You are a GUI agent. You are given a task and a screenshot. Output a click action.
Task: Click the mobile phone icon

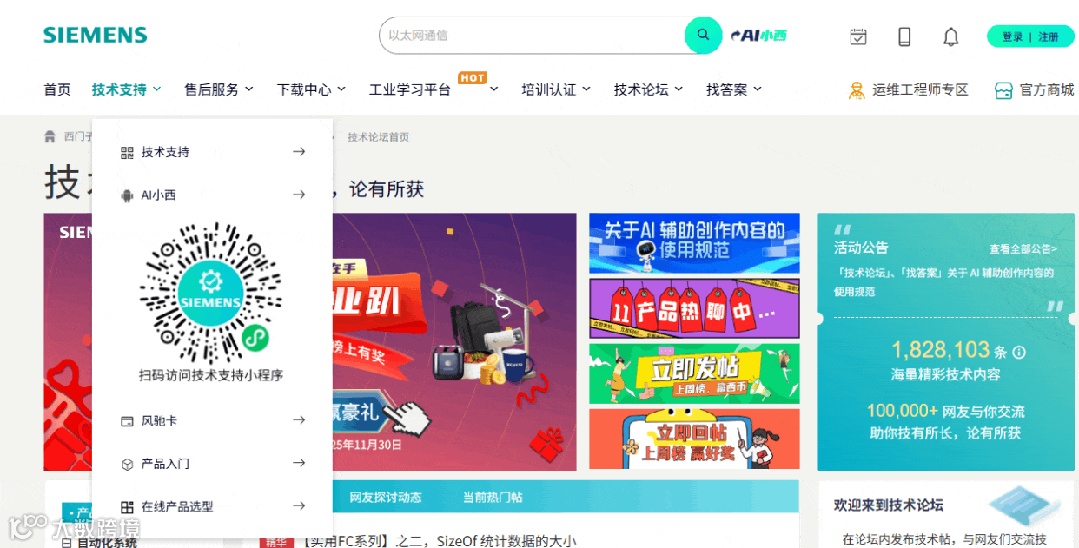click(x=904, y=36)
